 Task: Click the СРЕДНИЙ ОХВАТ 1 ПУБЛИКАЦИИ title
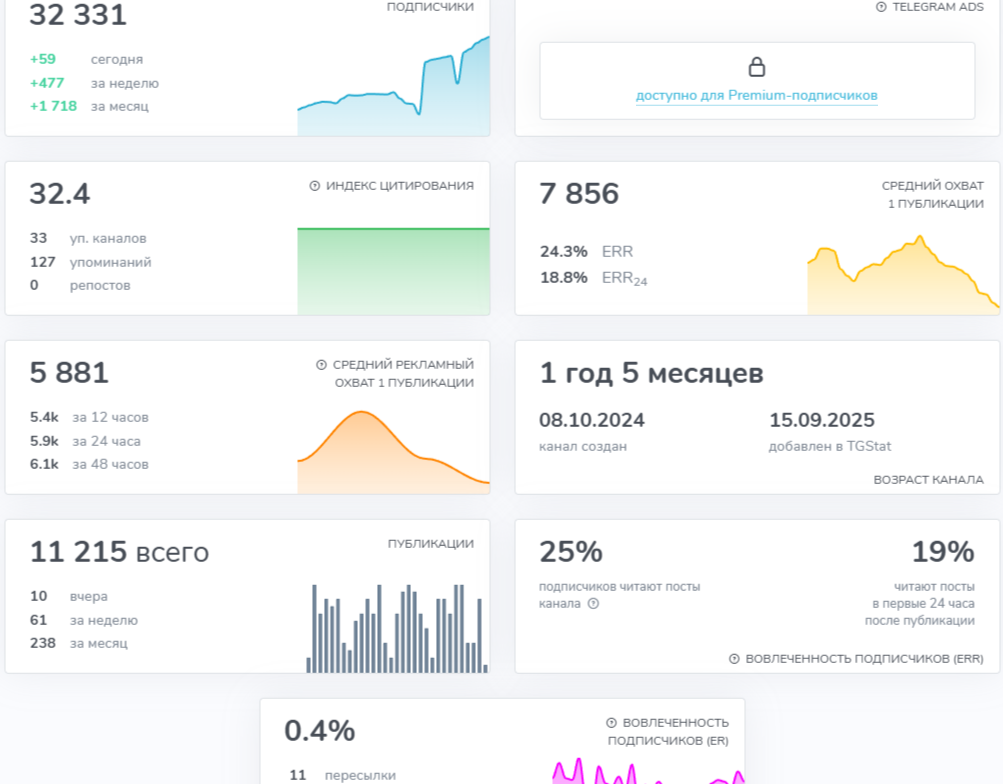click(932, 195)
